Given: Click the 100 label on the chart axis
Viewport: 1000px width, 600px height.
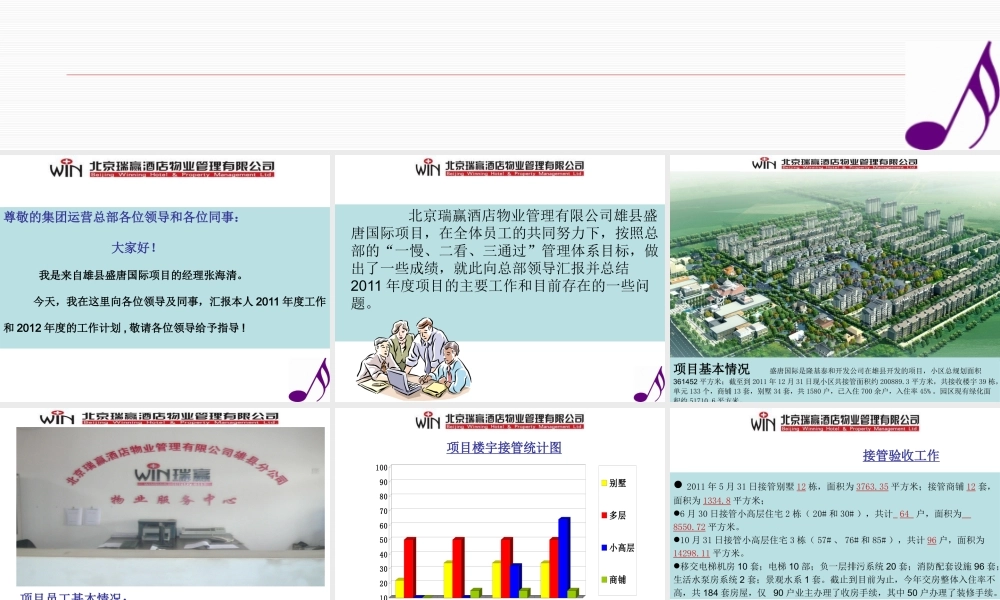Looking at the screenshot, I should tap(381, 467).
